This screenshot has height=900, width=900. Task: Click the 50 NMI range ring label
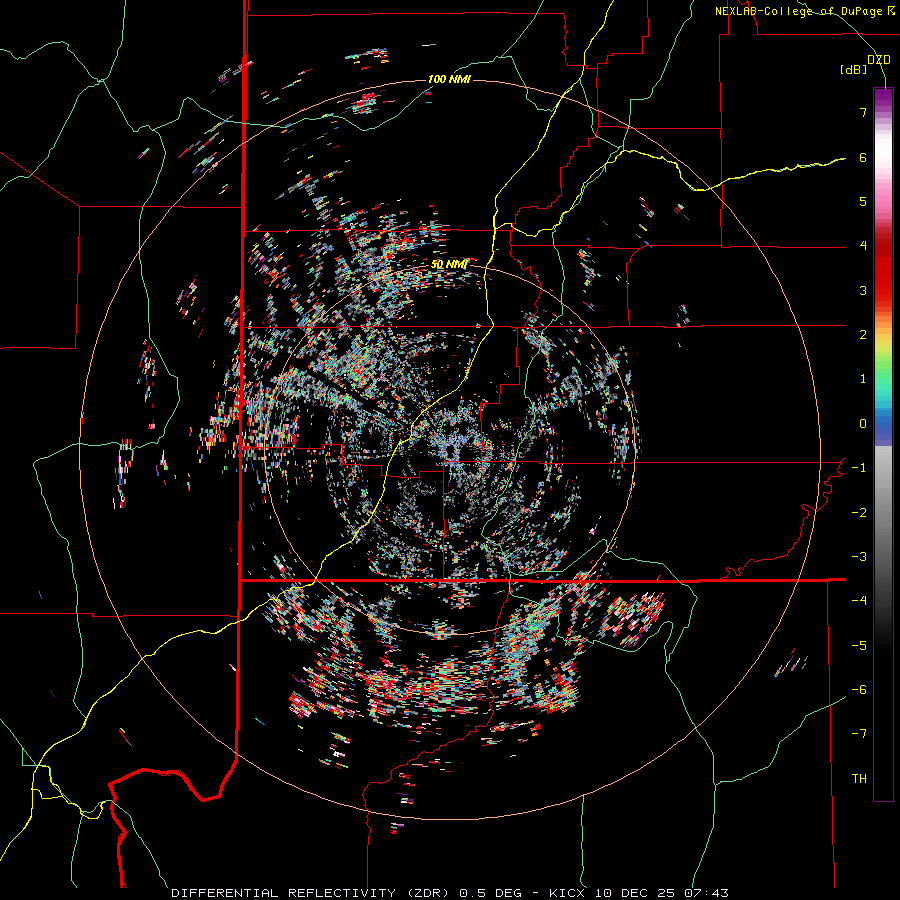click(449, 264)
